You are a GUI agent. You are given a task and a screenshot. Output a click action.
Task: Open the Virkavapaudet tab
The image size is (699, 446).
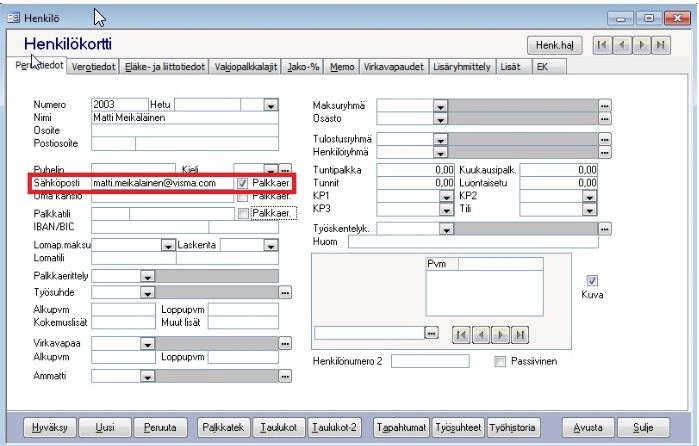point(394,67)
